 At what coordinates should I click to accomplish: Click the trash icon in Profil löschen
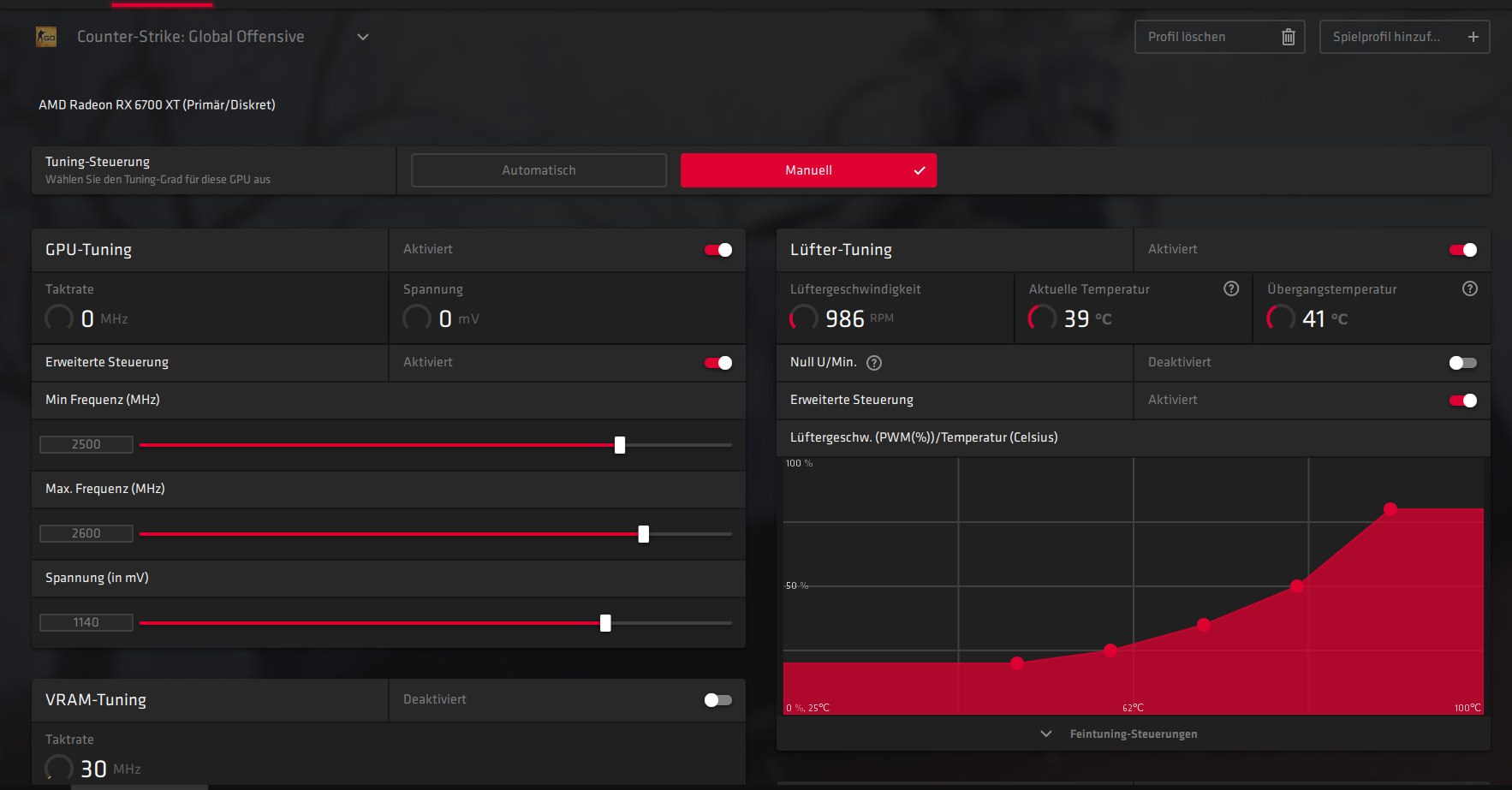click(1288, 37)
